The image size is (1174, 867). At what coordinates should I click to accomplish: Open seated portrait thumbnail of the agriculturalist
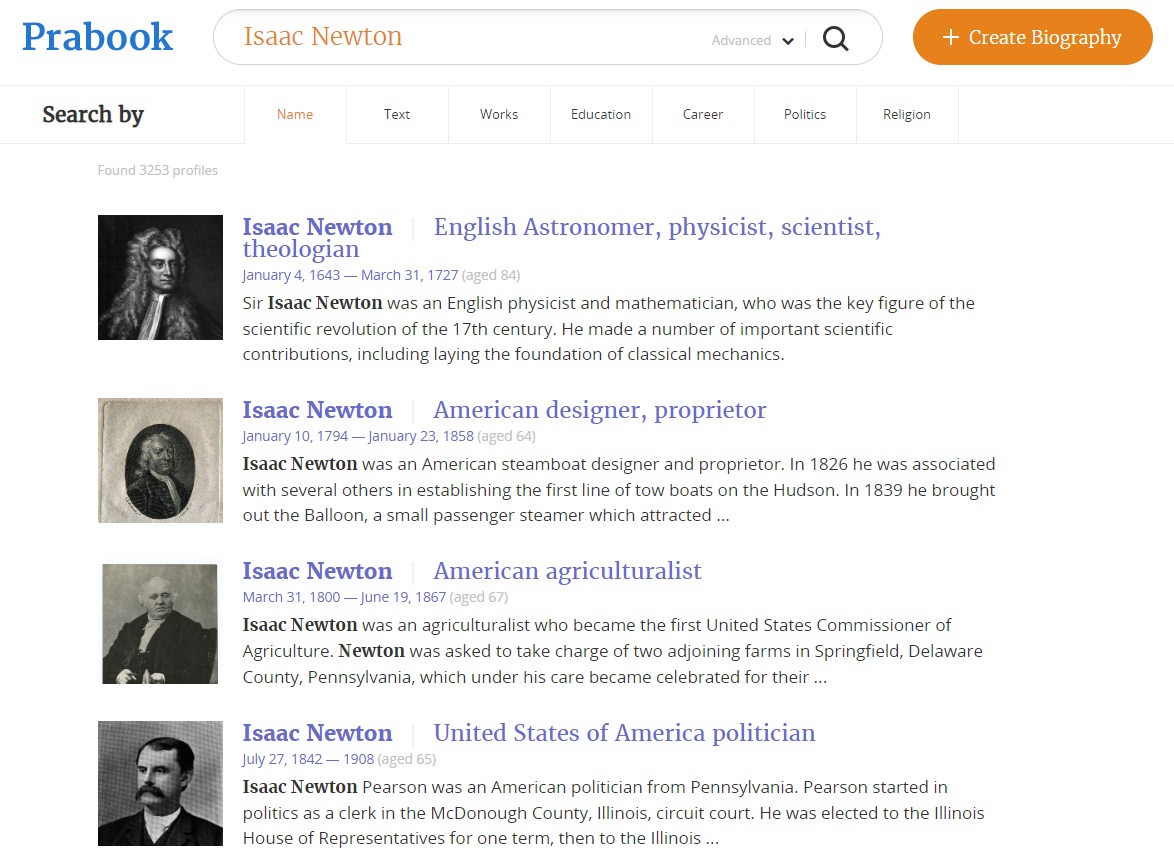click(x=160, y=624)
